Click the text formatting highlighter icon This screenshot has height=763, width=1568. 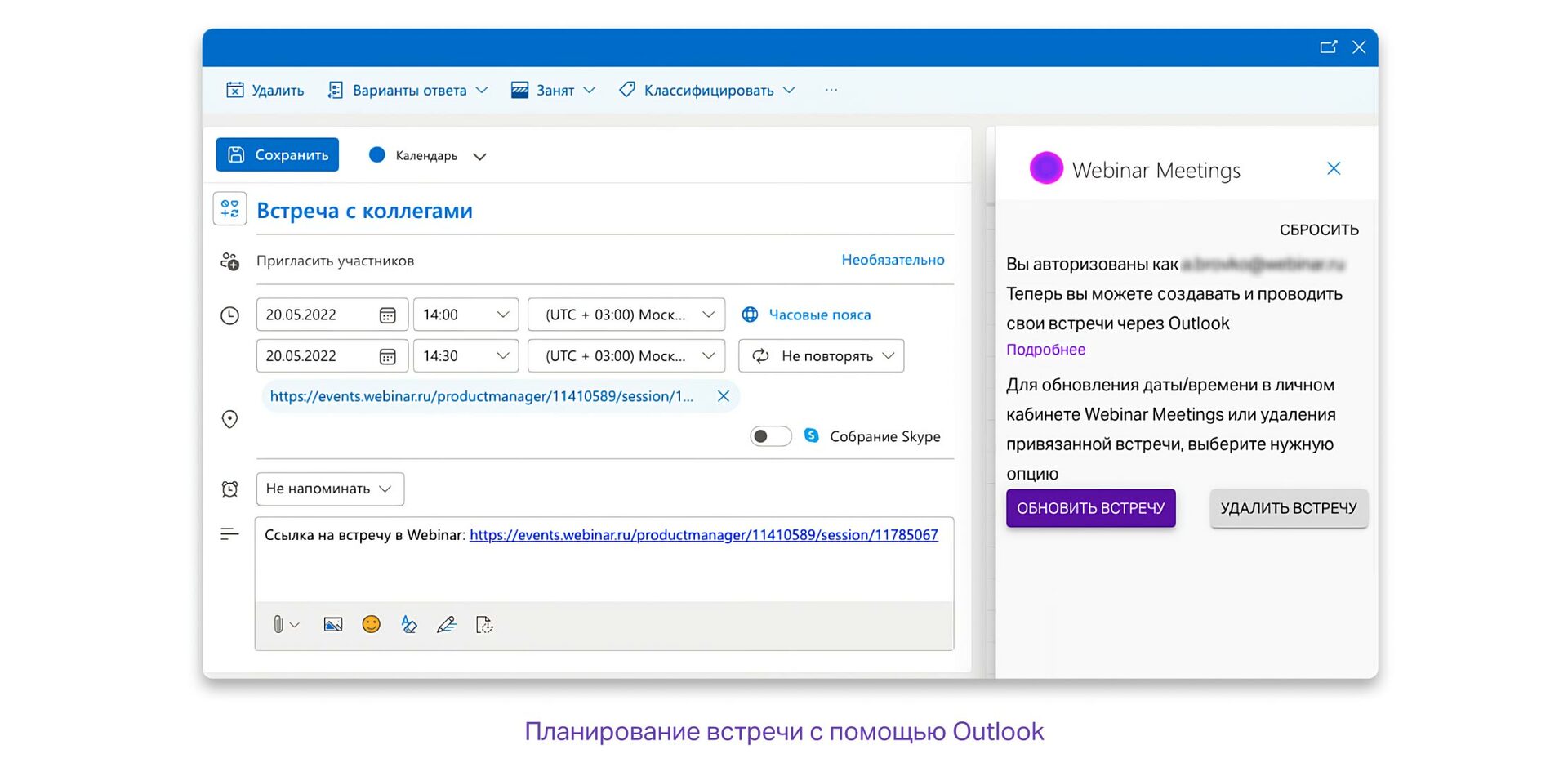click(409, 625)
